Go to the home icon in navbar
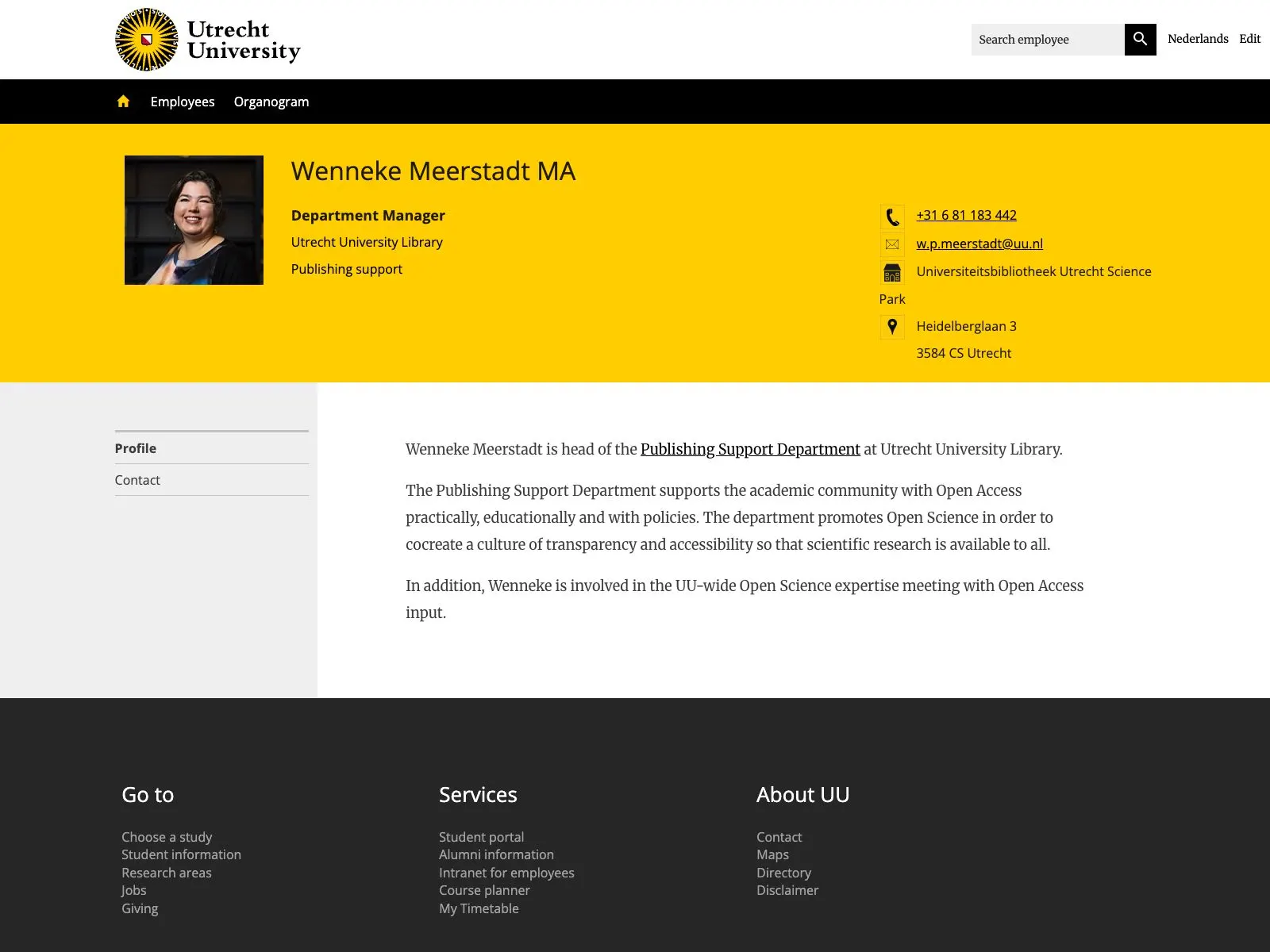The width and height of the screenshot is (1270, 952). [x=123, y=102]
